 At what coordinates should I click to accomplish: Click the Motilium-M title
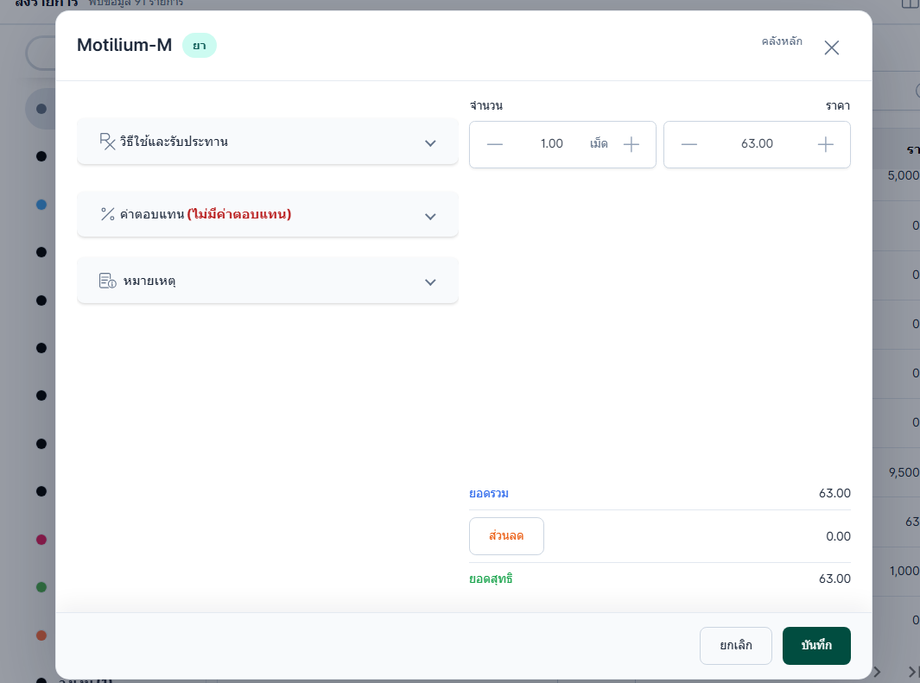(124, 45)
